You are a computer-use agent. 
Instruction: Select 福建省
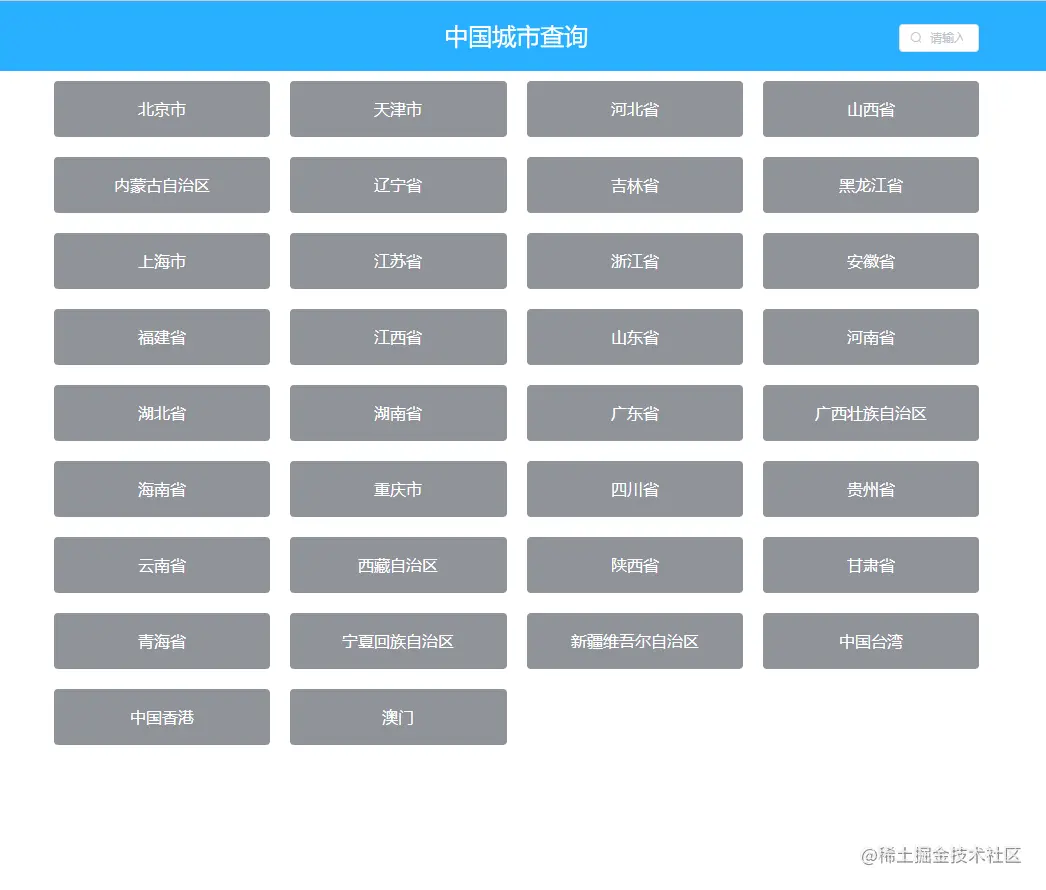(162, 338)
